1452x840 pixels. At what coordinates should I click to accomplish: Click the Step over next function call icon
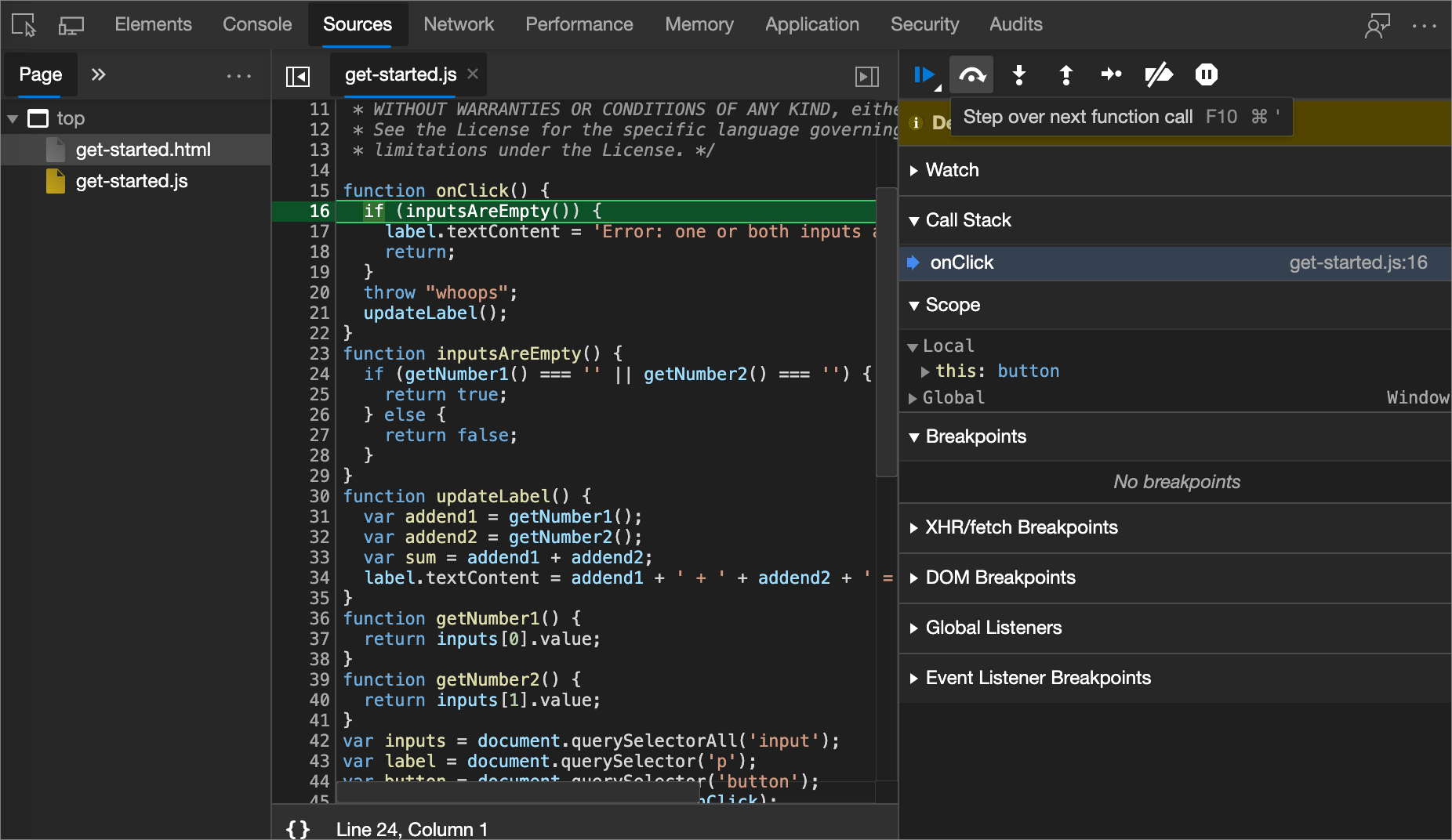point(971,74)
